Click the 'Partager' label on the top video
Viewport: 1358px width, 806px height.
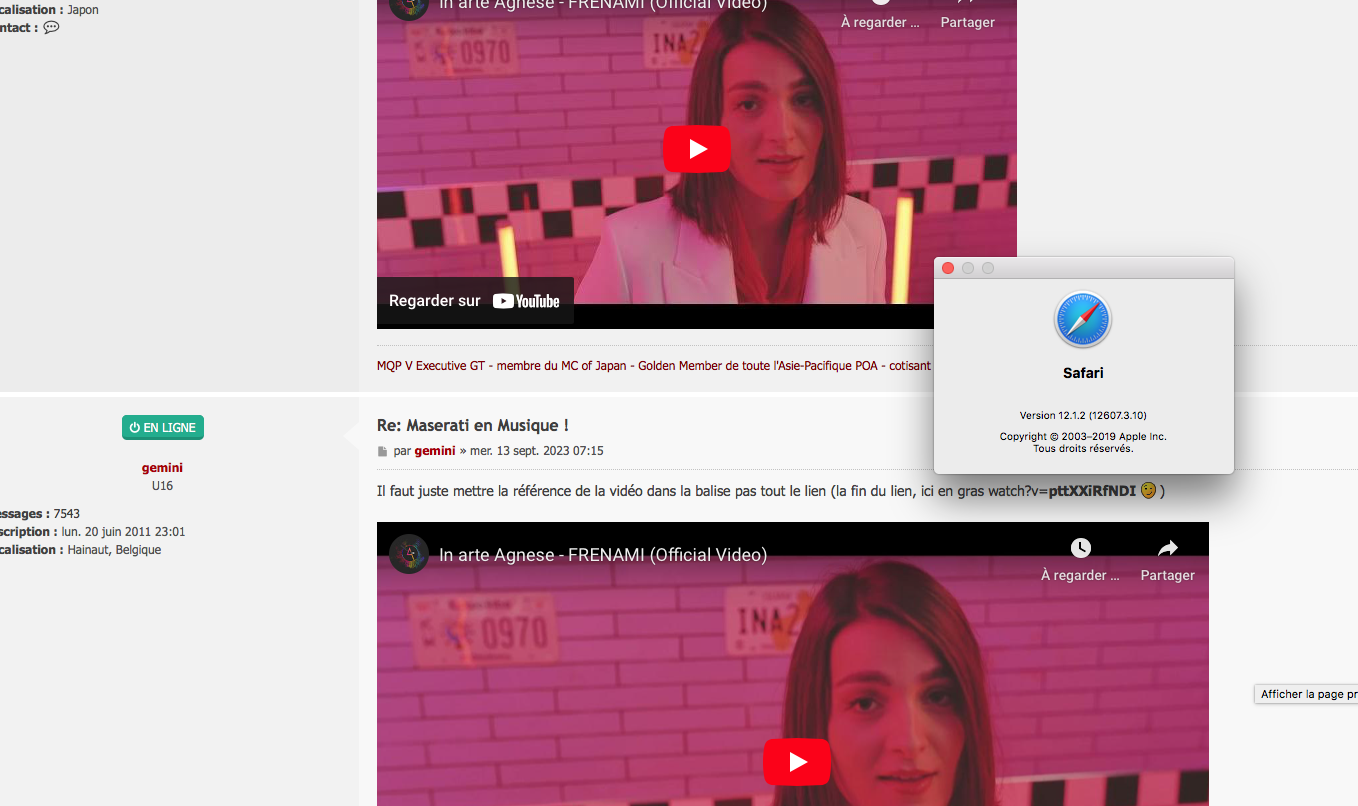click(967, 22)
